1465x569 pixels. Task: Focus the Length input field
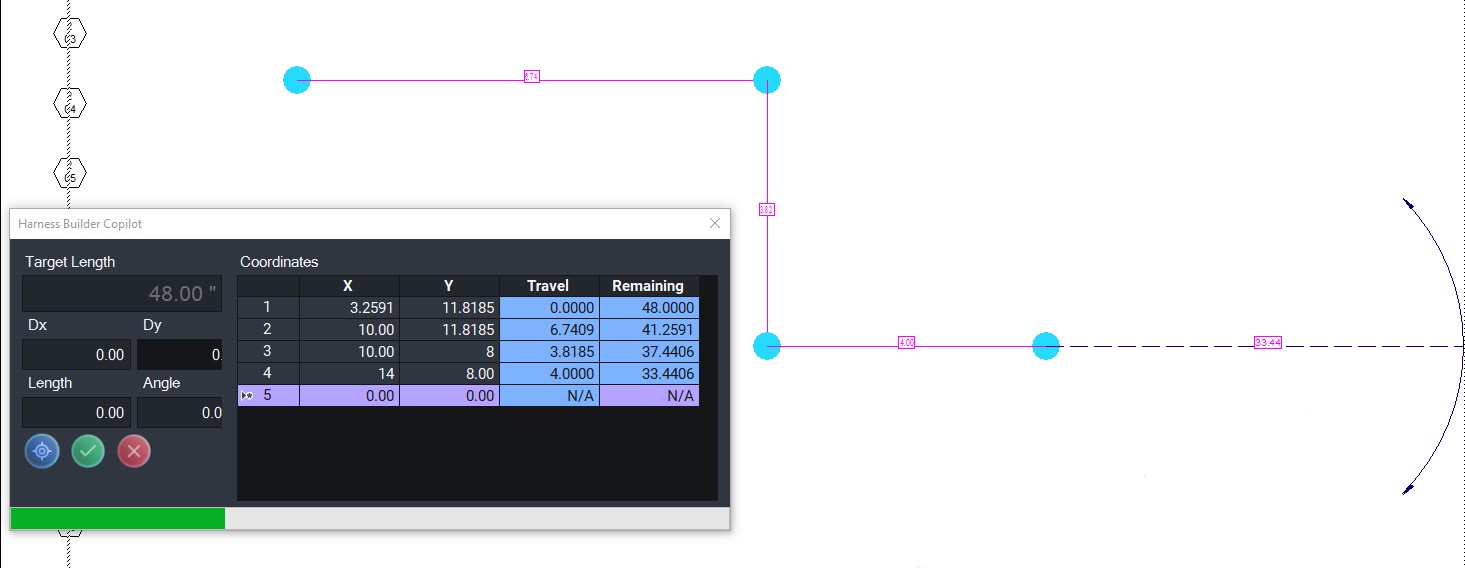76,413
